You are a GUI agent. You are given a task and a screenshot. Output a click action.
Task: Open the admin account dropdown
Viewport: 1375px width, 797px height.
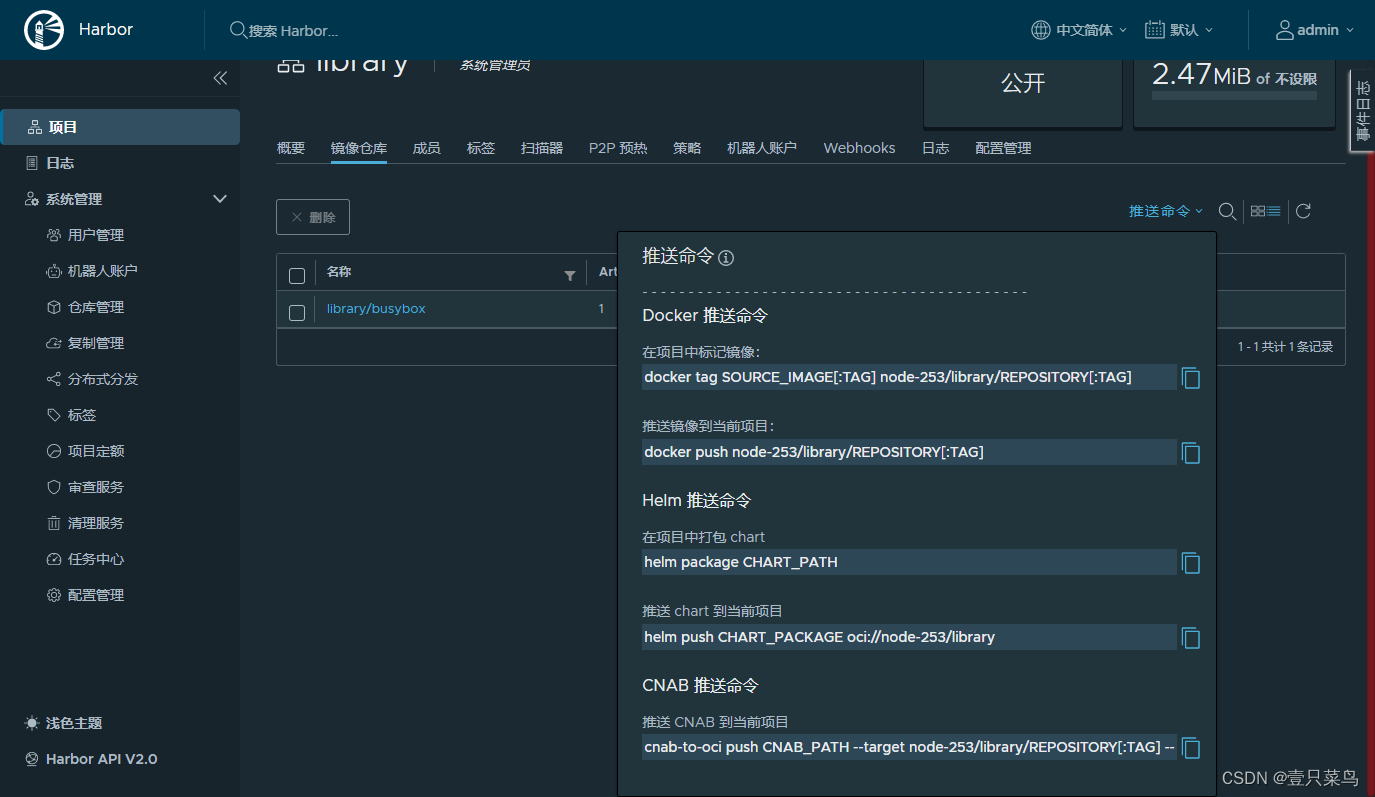pyautogui.click(x=1325, y=30)
